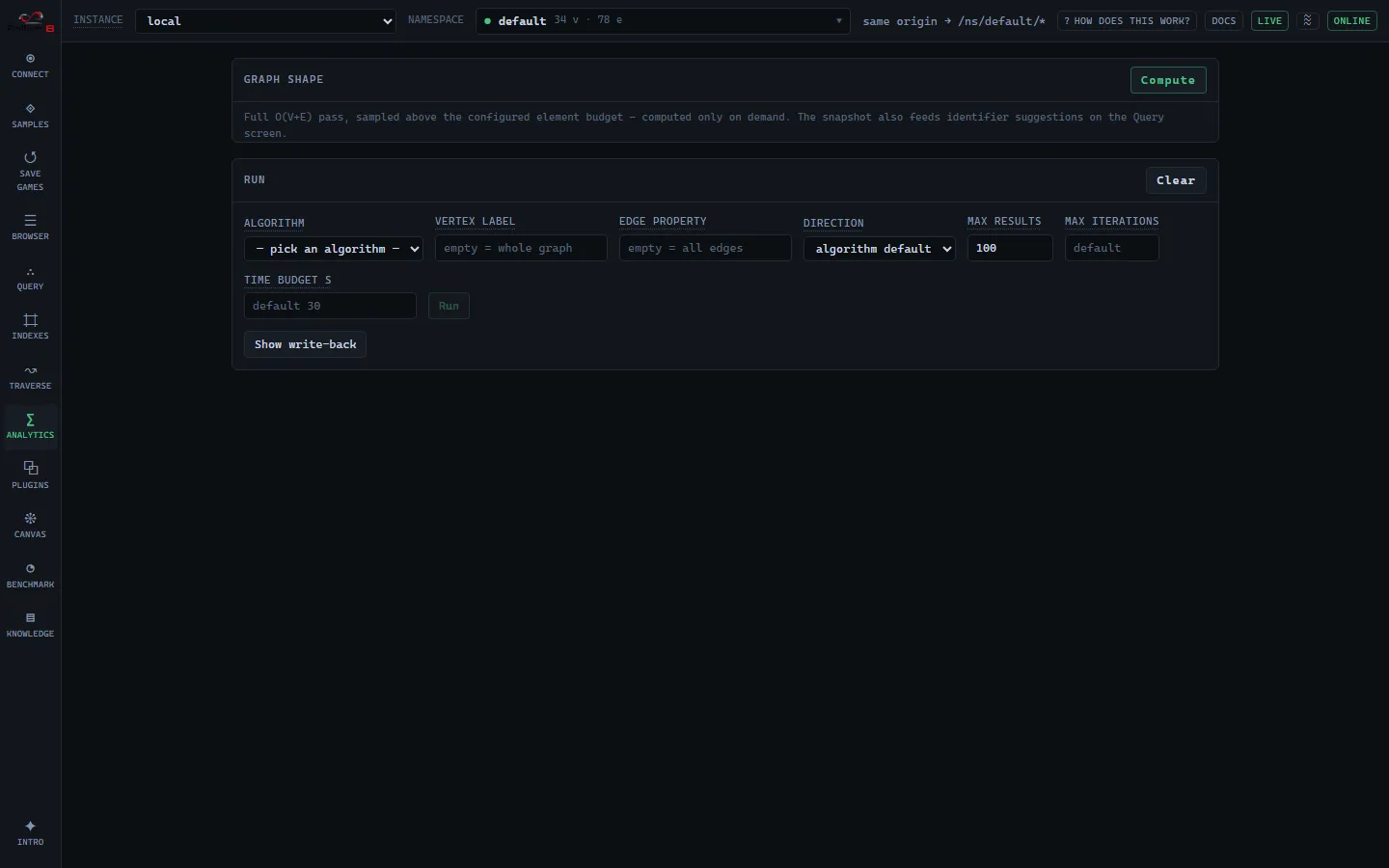Open the pick an algorithm dropdown
The height and width of the screenshot is (868, 1389).
coord(333,249)
